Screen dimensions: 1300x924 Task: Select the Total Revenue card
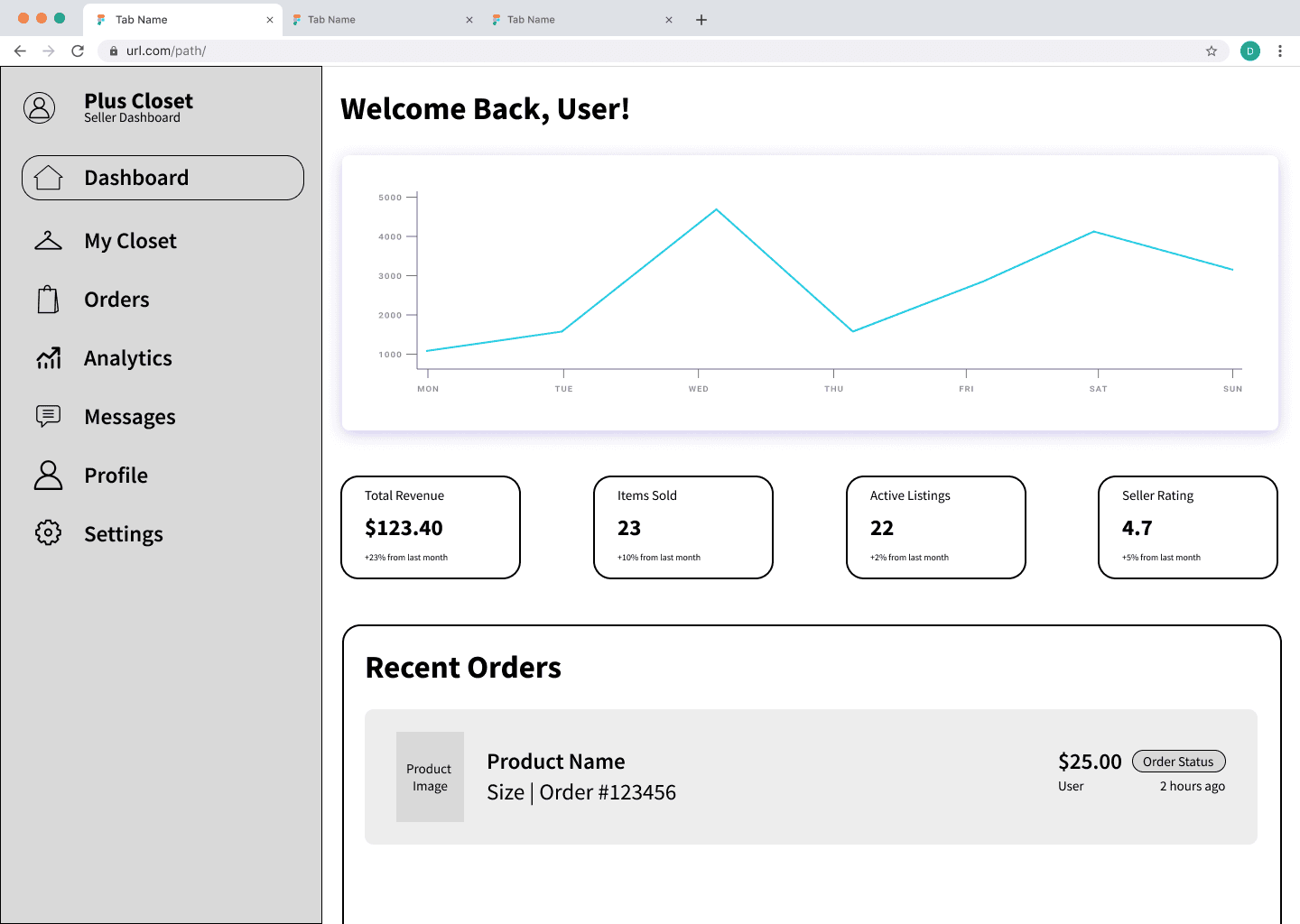point(431,527)
